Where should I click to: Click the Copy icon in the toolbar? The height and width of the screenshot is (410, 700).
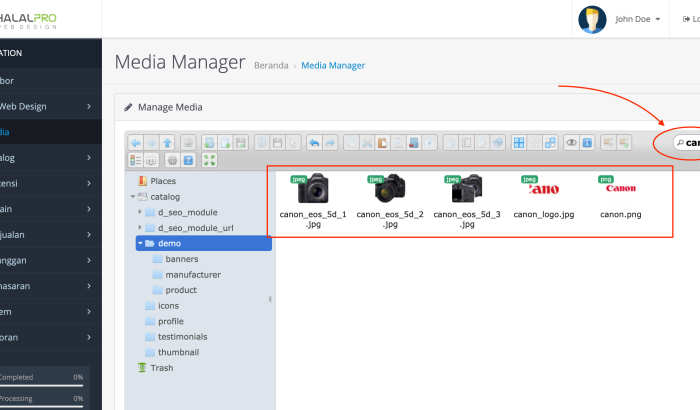click(351, 143)
